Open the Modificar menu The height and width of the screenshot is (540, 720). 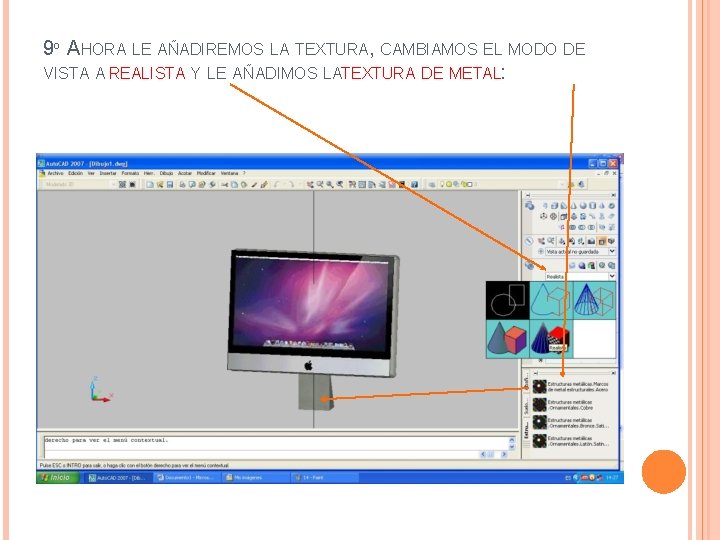(206, 174)
